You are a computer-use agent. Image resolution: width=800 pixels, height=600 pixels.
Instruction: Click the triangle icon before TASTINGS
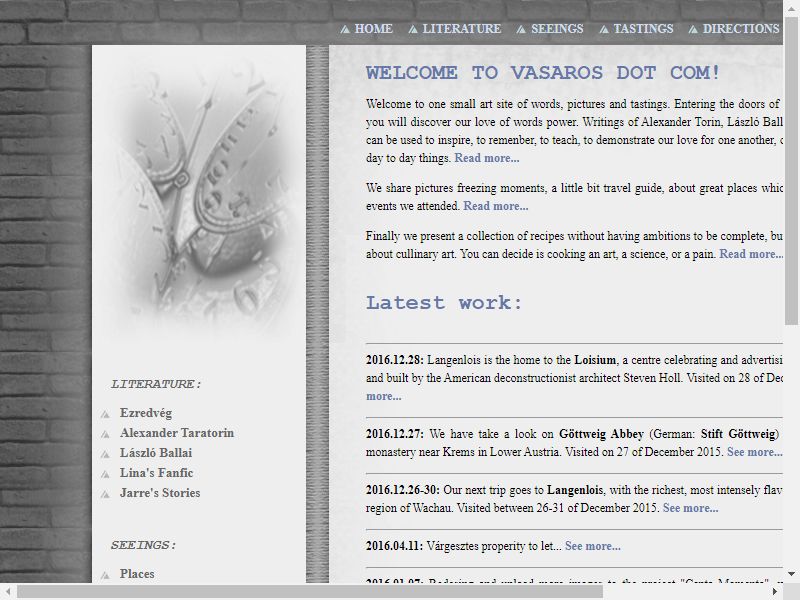pos(604,30)
